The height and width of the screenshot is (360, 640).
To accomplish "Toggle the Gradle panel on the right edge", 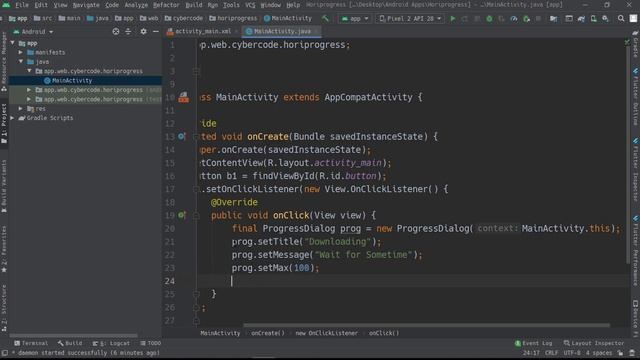I will pyautogui.click(x=636, y=44).
